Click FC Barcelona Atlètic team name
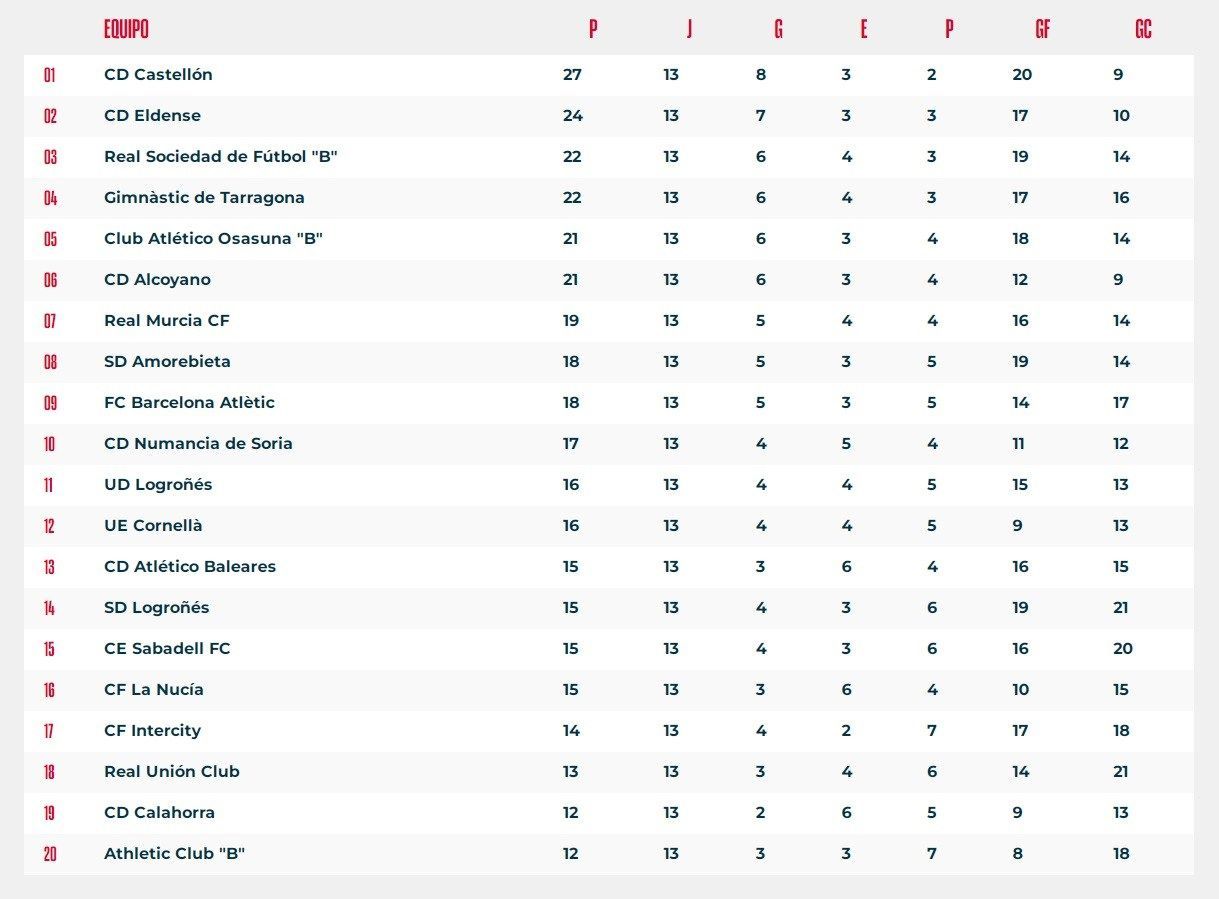This screenshot has width=1219, height=899. coord(189,403)
